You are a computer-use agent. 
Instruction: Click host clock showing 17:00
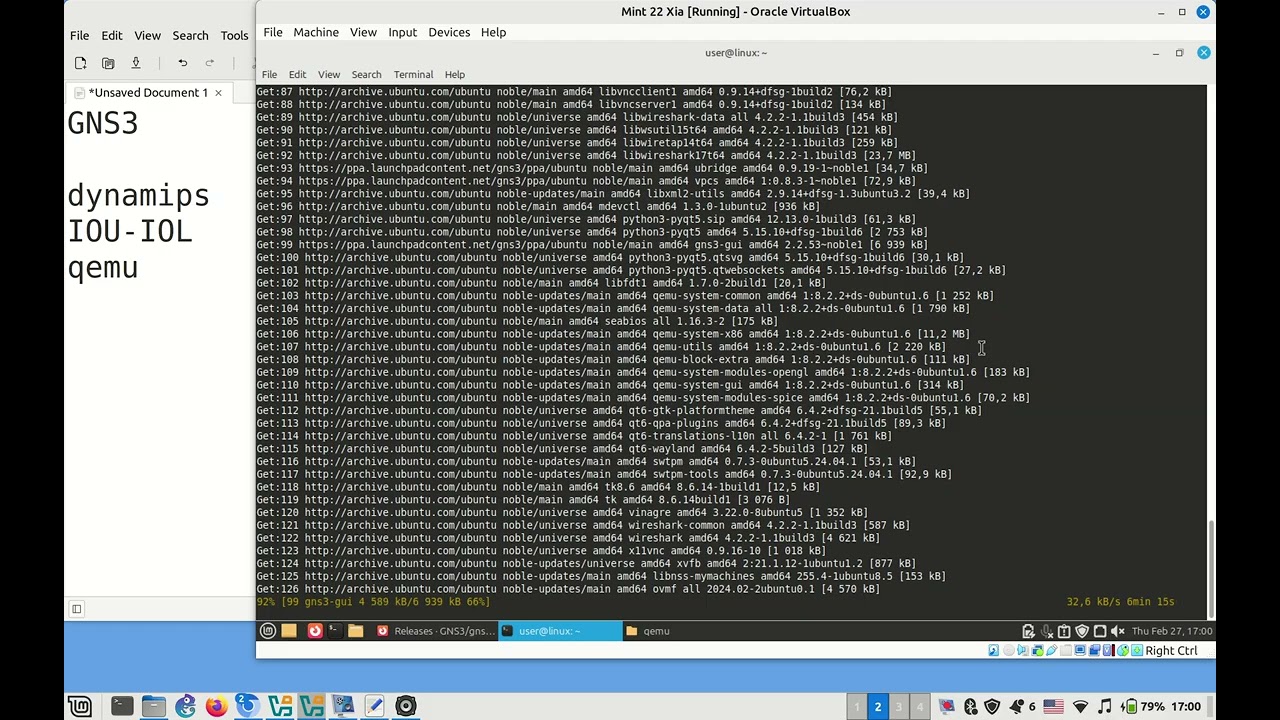pos(1185,707)
